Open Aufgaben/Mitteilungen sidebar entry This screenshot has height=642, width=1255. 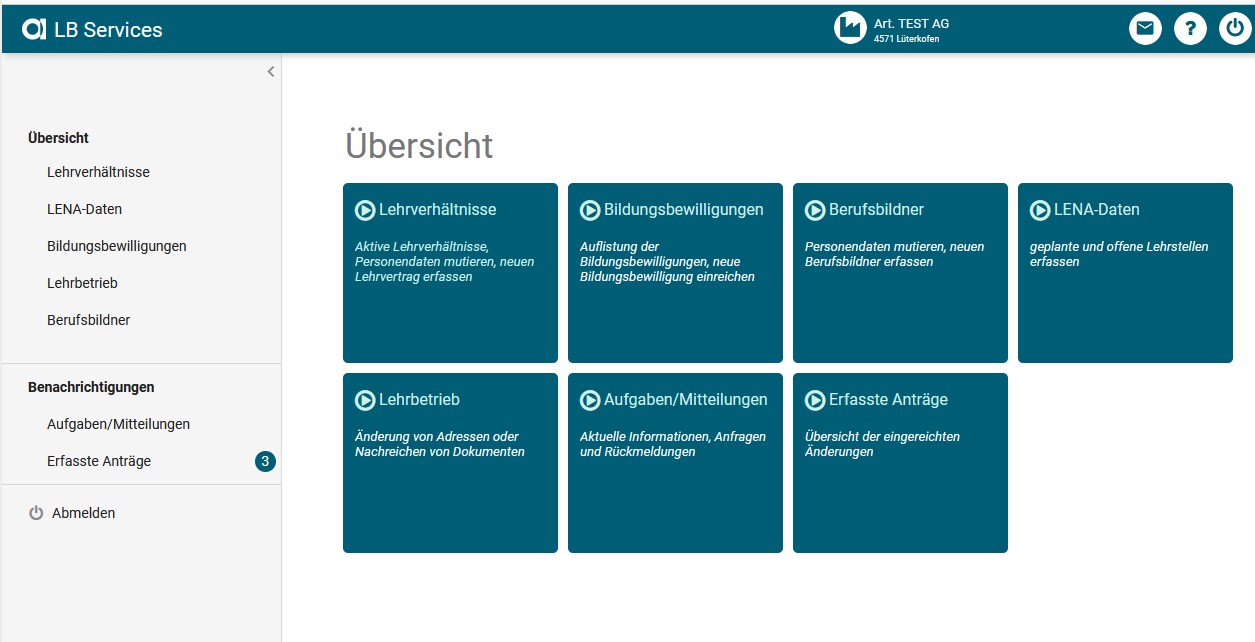tap(118, 424)
